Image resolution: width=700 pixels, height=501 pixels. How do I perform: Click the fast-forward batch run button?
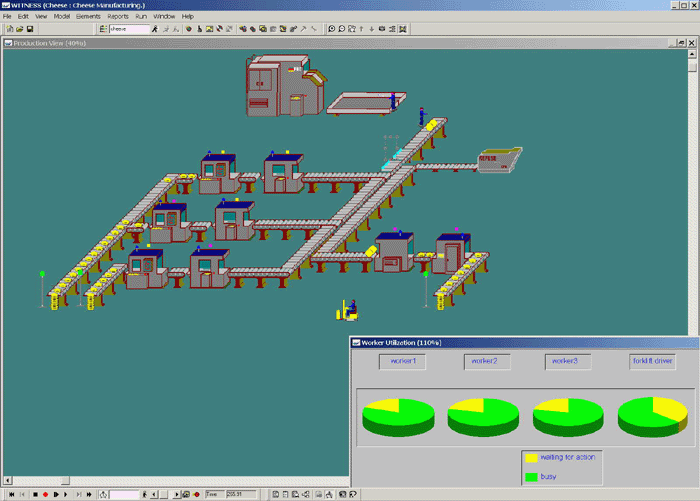coord(89,494)
